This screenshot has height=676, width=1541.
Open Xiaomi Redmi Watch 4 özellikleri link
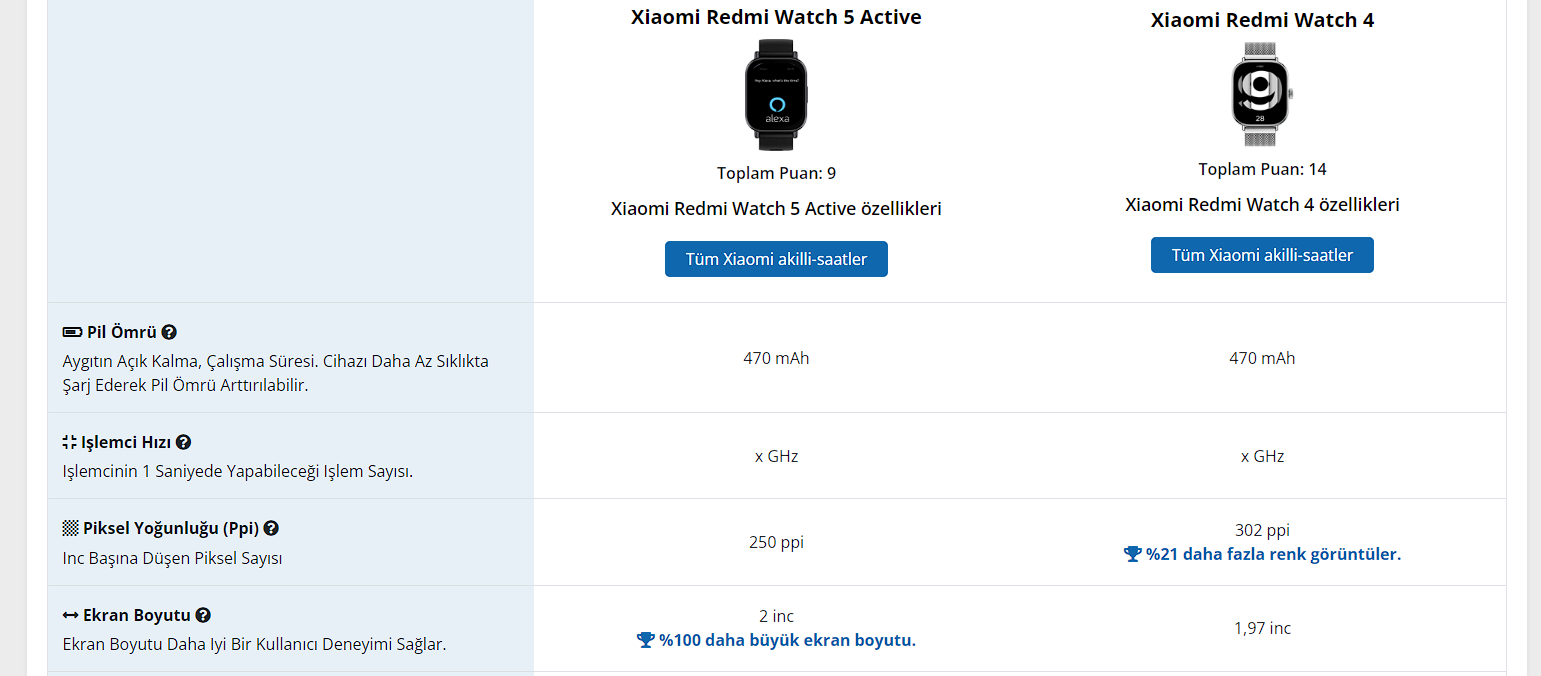(1262, 205)
